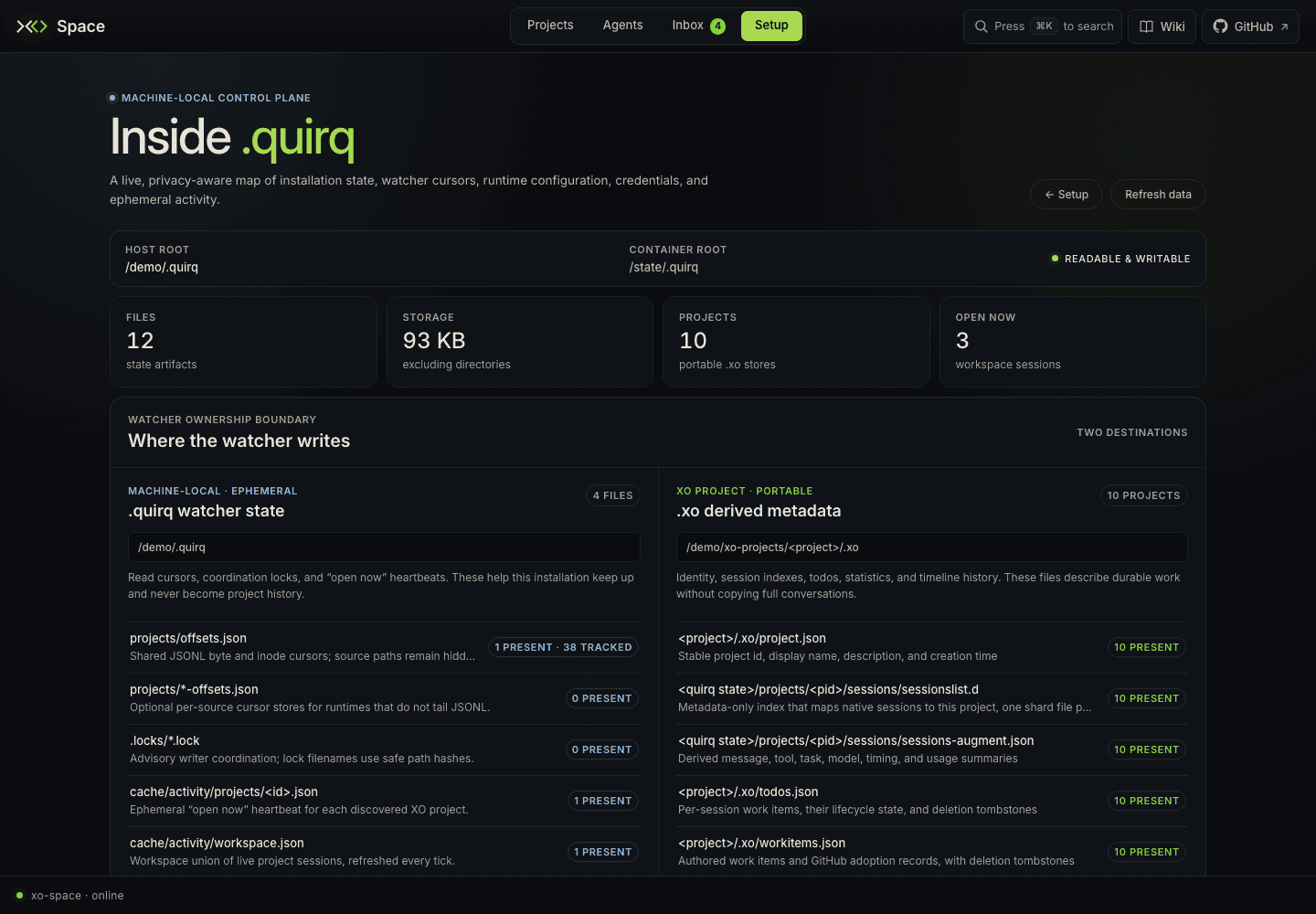1316x914 pixels.
Task: Click the READABLE & WRITABLE status
Action: click(x=1120, y=259)
